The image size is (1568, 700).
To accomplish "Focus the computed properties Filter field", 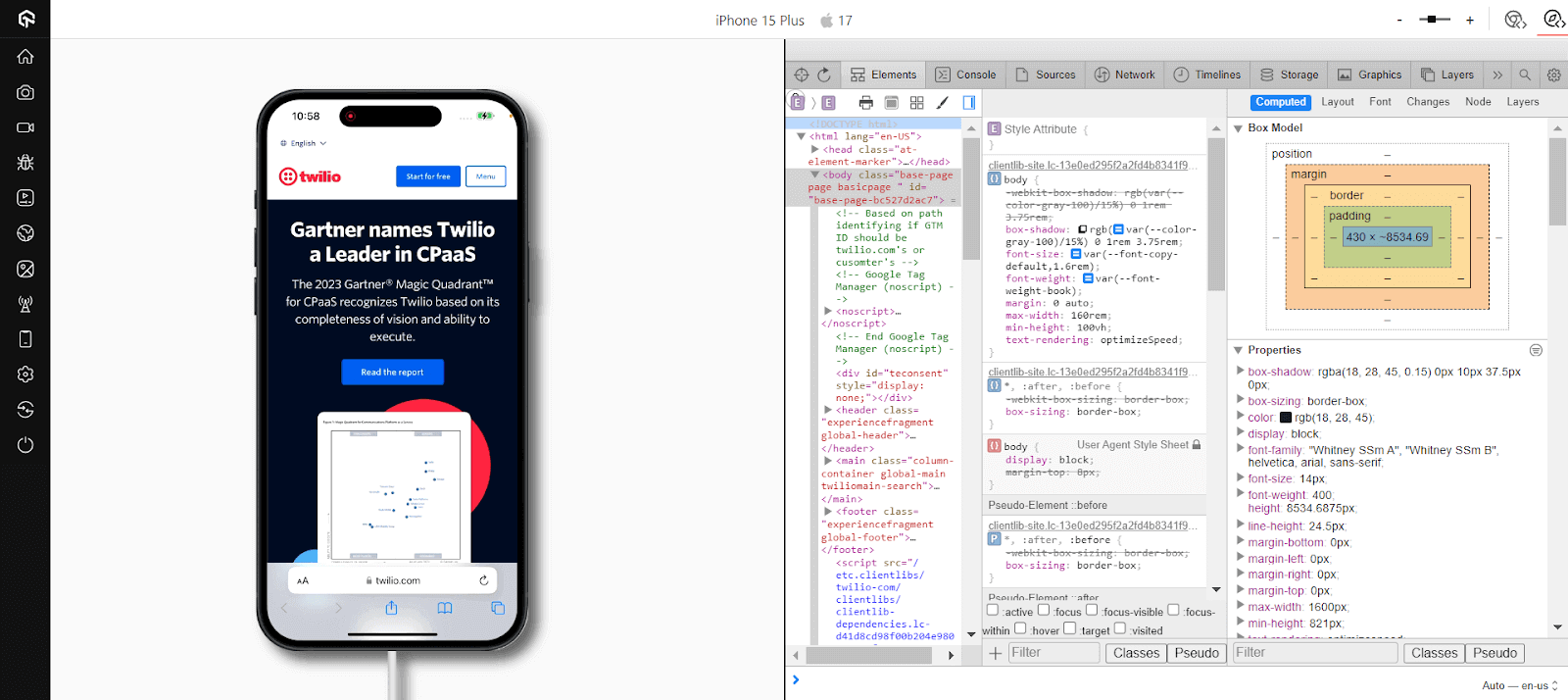I will click(1314, 653).
